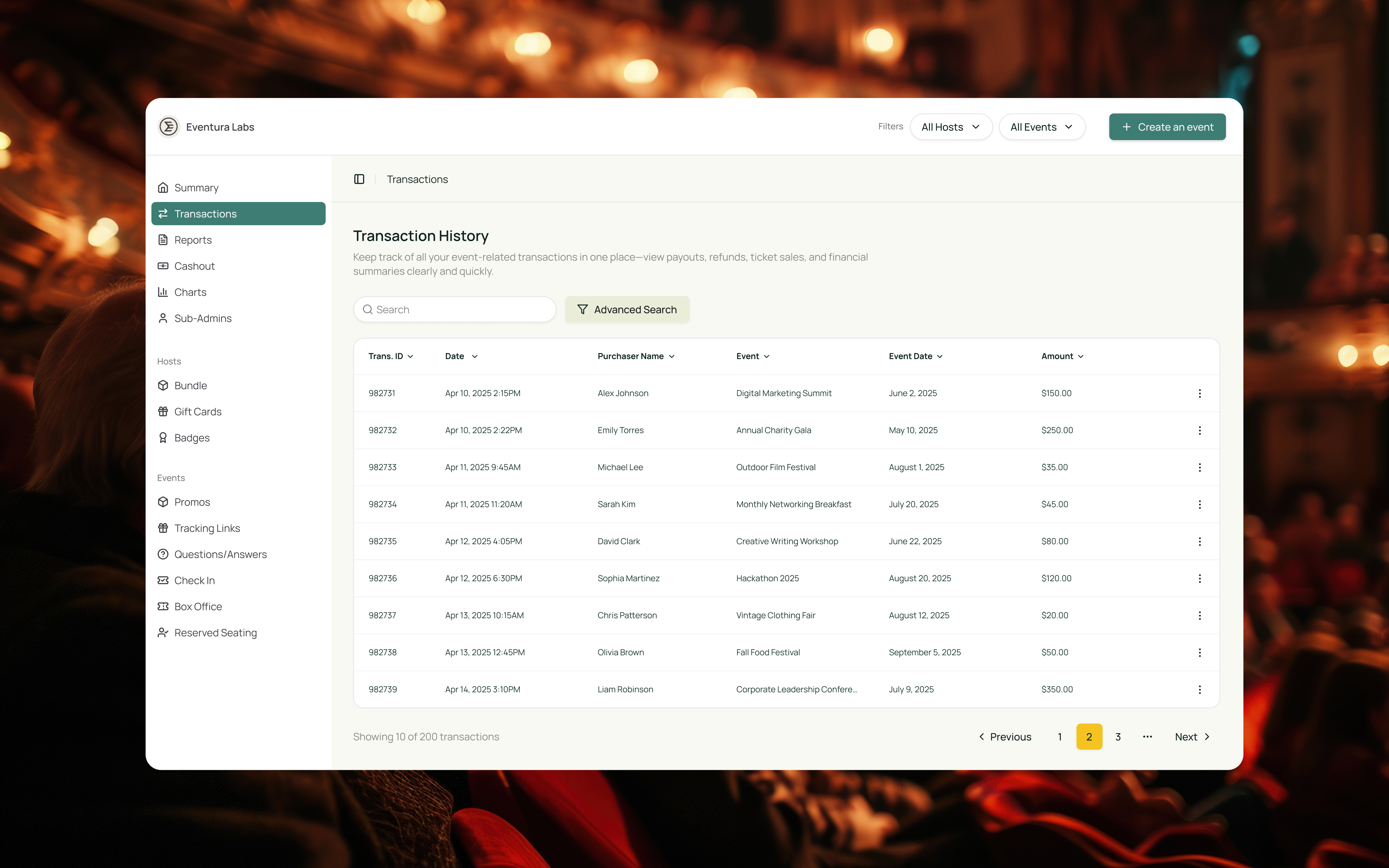
Task: Click the Eventura Labs logo icon
Action: click(168, 127)
